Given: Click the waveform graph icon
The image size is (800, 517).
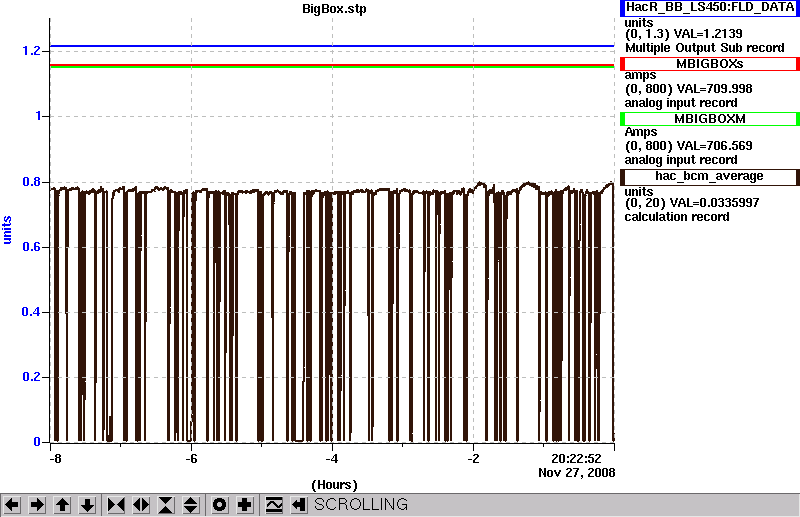Looking at the screenshot, I should 274,505.
